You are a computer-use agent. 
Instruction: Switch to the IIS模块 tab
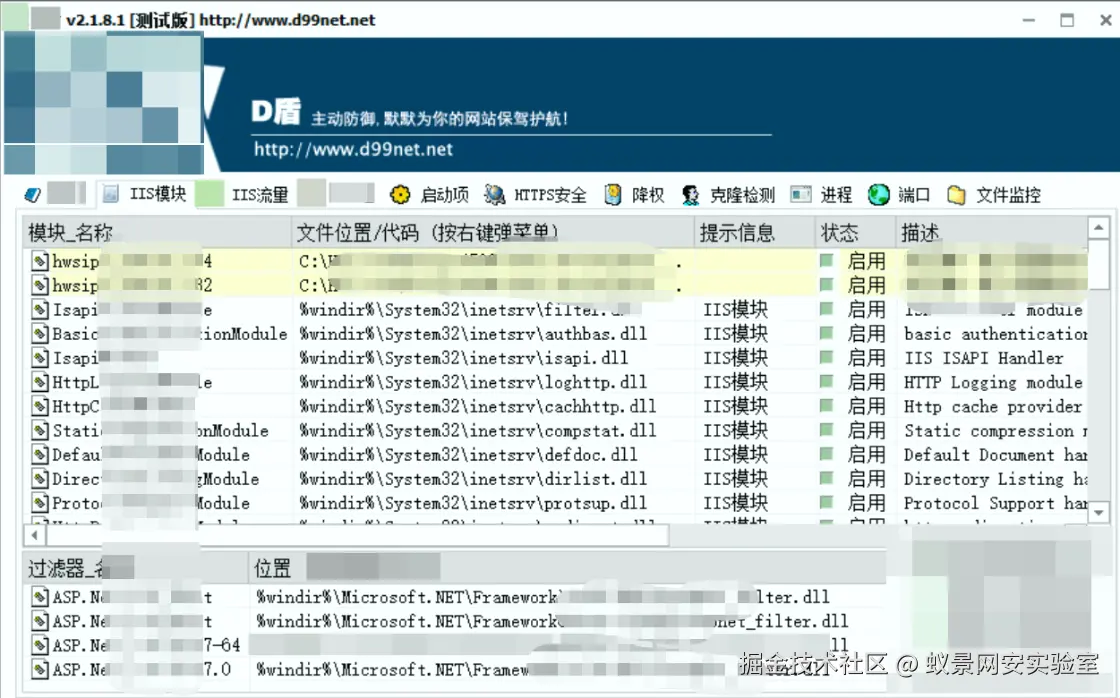pyautogui.click(x=145, y=194)
